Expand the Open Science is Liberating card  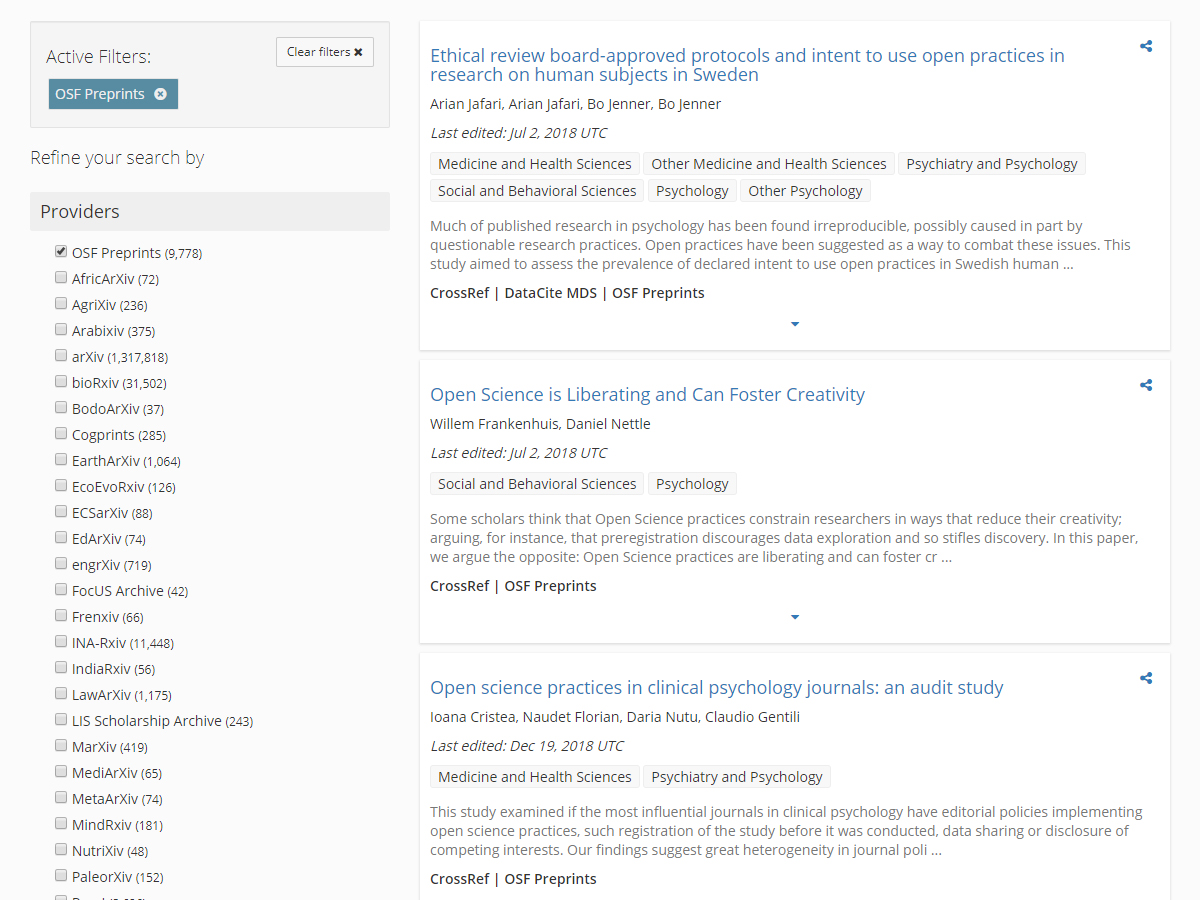pyautogui.click(x=795, y=617)
